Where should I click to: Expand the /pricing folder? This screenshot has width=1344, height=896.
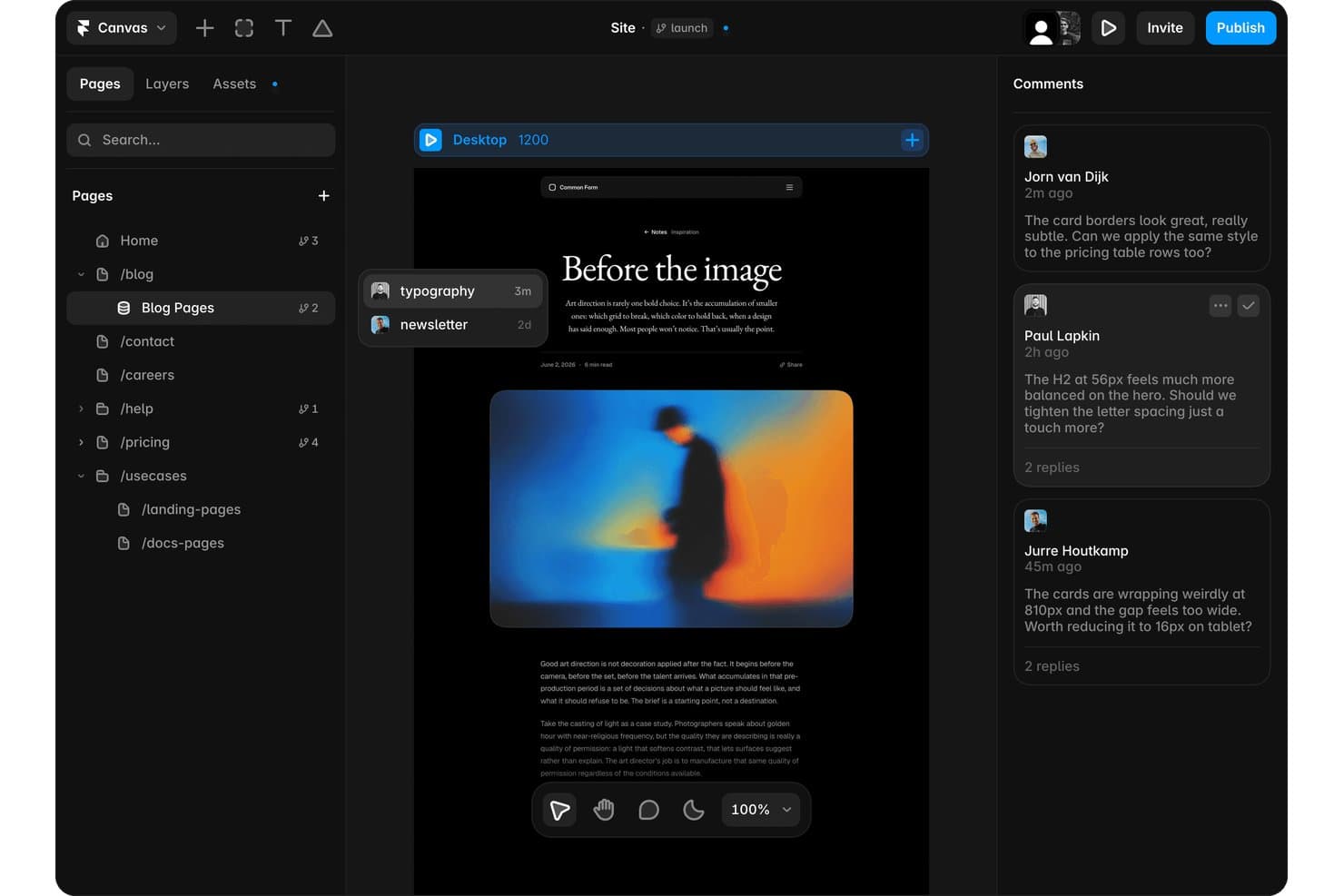tap(81, 442)
